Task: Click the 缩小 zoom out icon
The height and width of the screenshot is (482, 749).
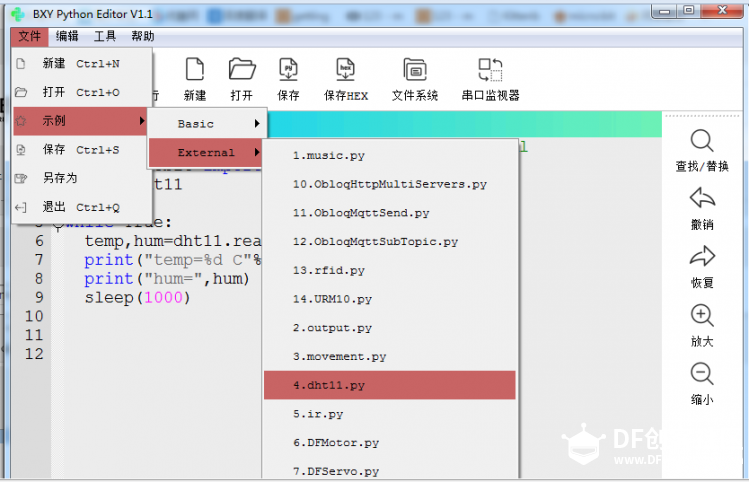Action: [702, 374]
